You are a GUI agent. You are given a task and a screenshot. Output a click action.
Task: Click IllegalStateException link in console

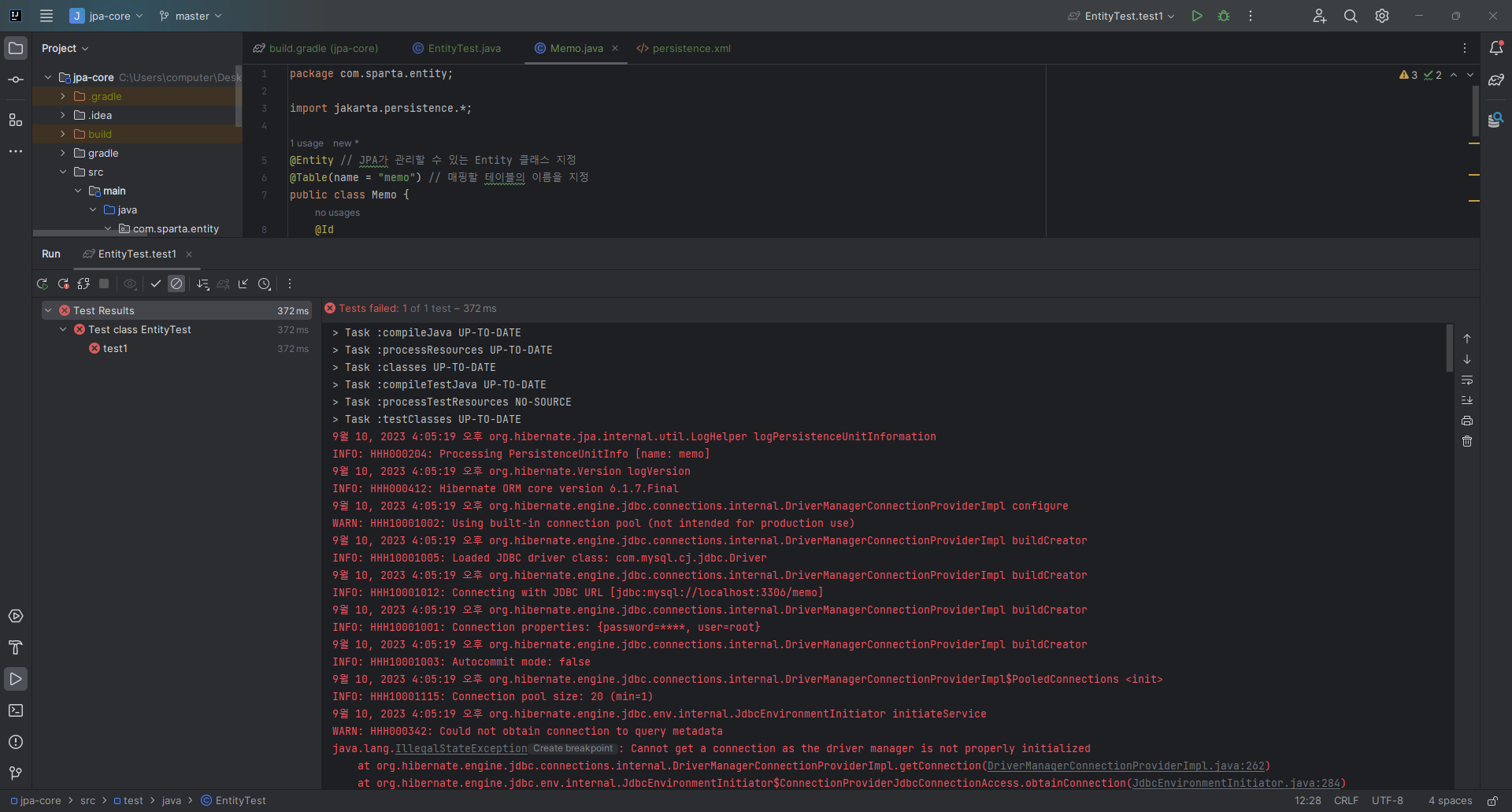point(461,748)
